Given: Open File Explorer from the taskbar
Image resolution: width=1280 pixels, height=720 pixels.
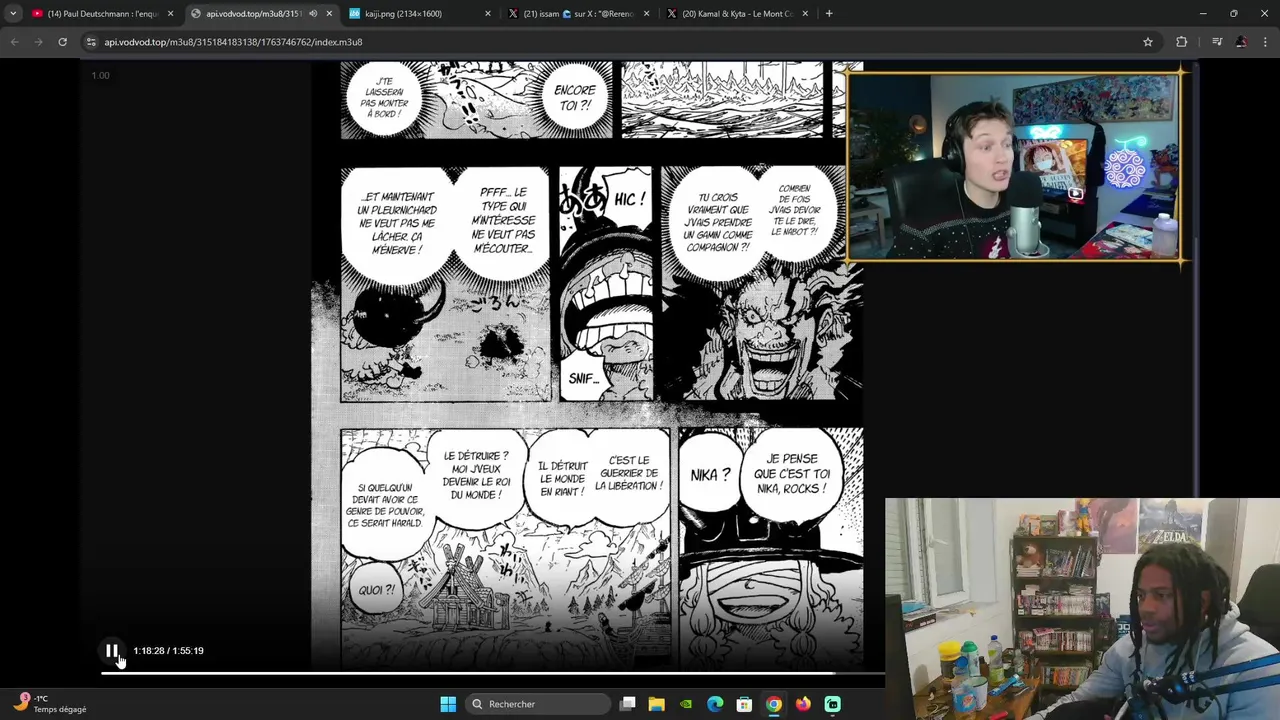Looking at the screenshot, I should click(x=656, y=704).
